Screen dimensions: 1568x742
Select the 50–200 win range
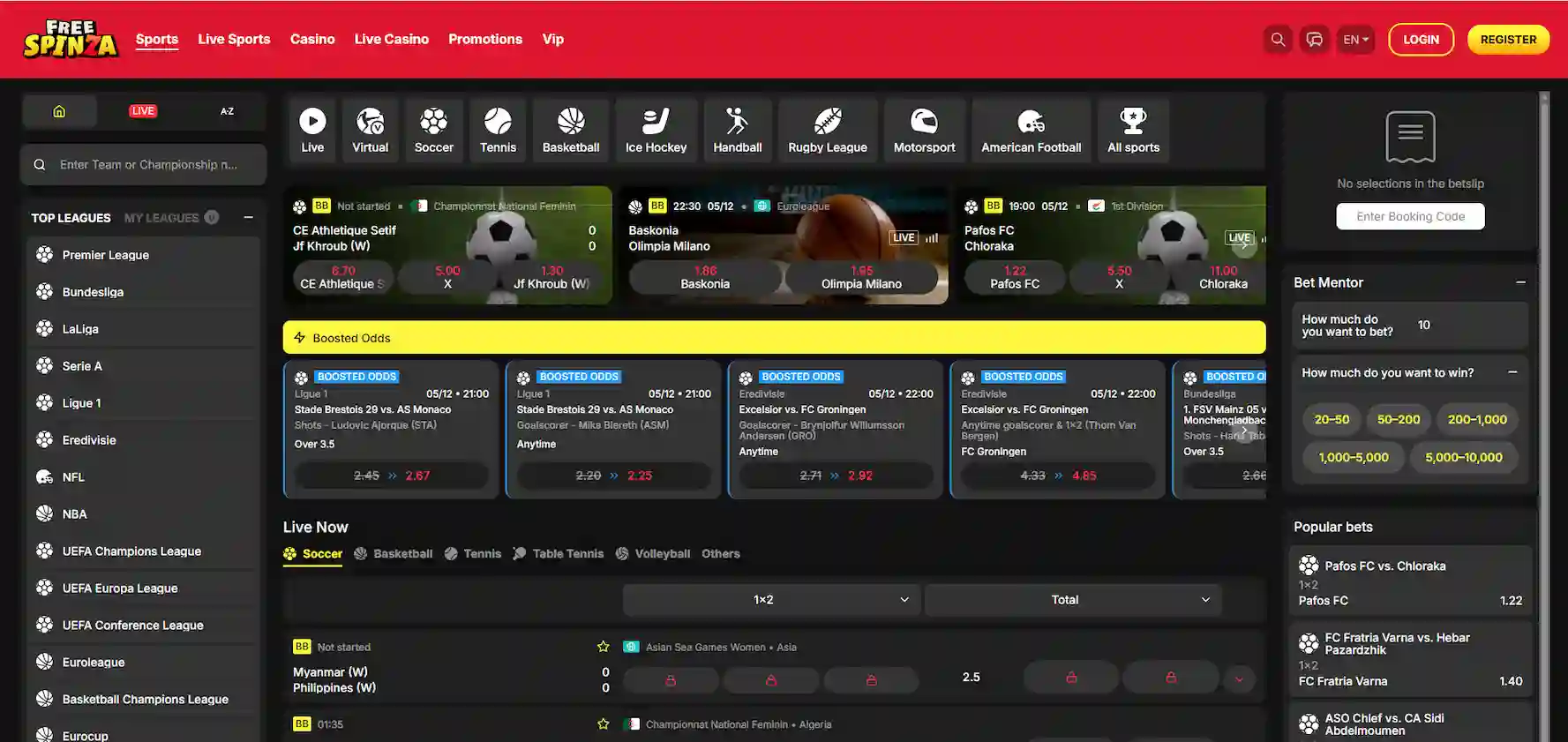pyautogui.click(x=1399, y=420)
